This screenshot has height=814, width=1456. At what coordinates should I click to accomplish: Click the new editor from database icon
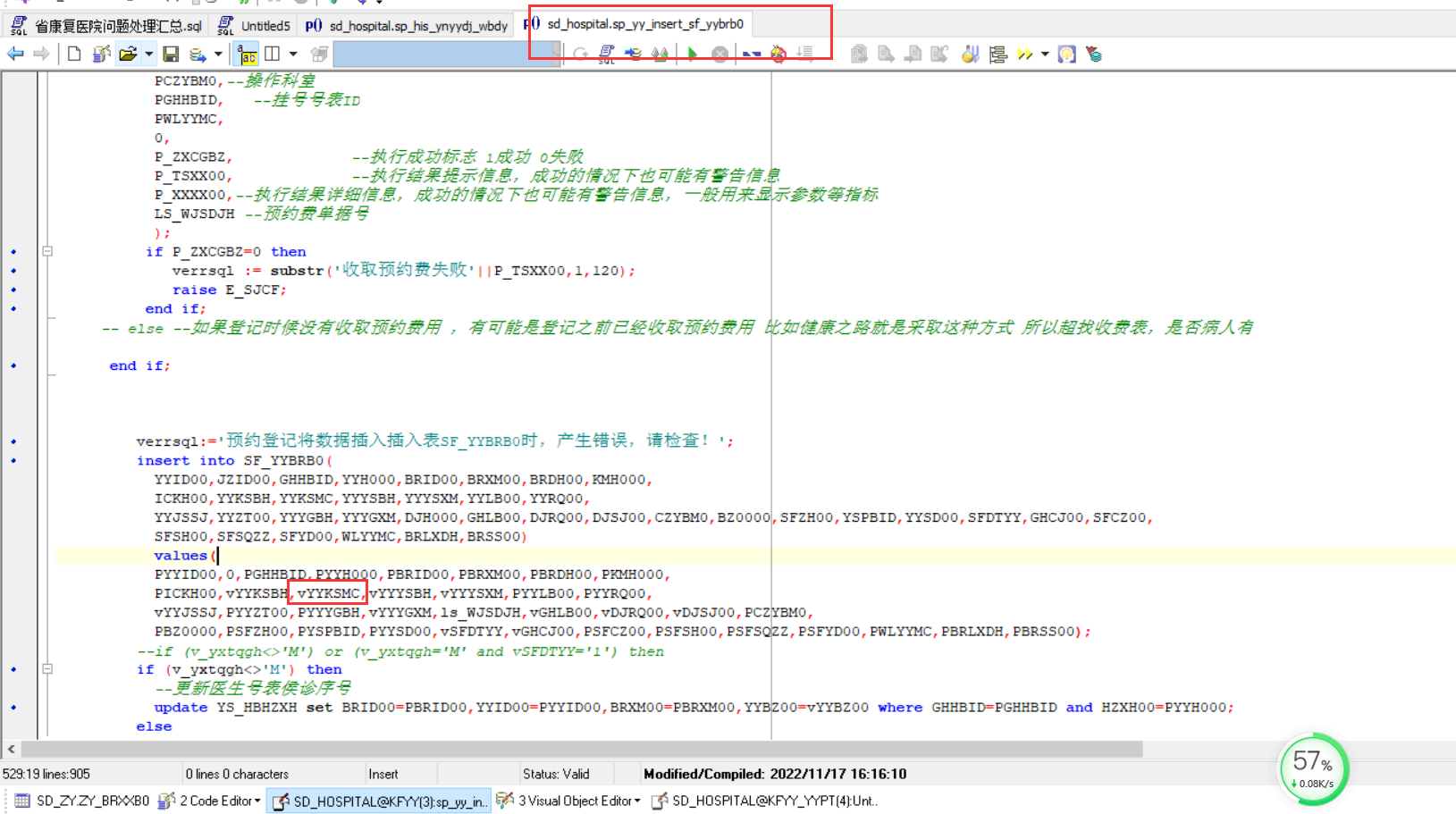click(101, 55)
